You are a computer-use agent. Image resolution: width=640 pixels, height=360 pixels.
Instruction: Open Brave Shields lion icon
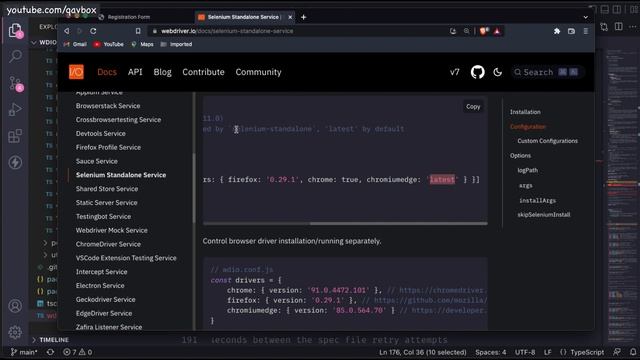[x=484, y=31]
